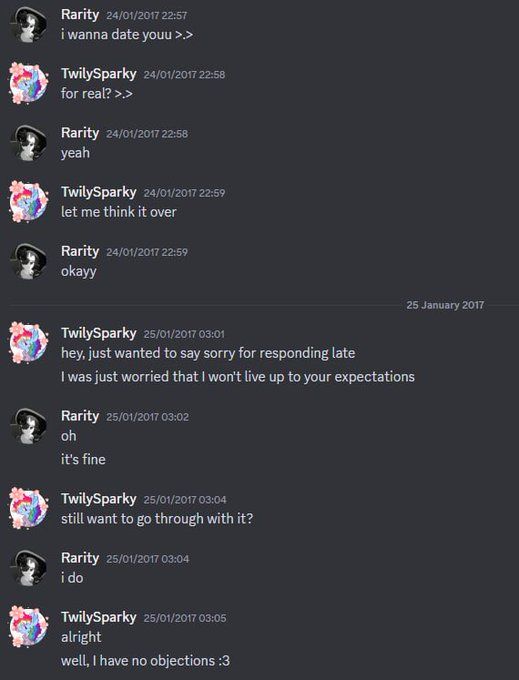This screenshot has width=519, height=680.
Task: Open Rarity's avatar beside the 22:57 message
Action: click(29, 25)
